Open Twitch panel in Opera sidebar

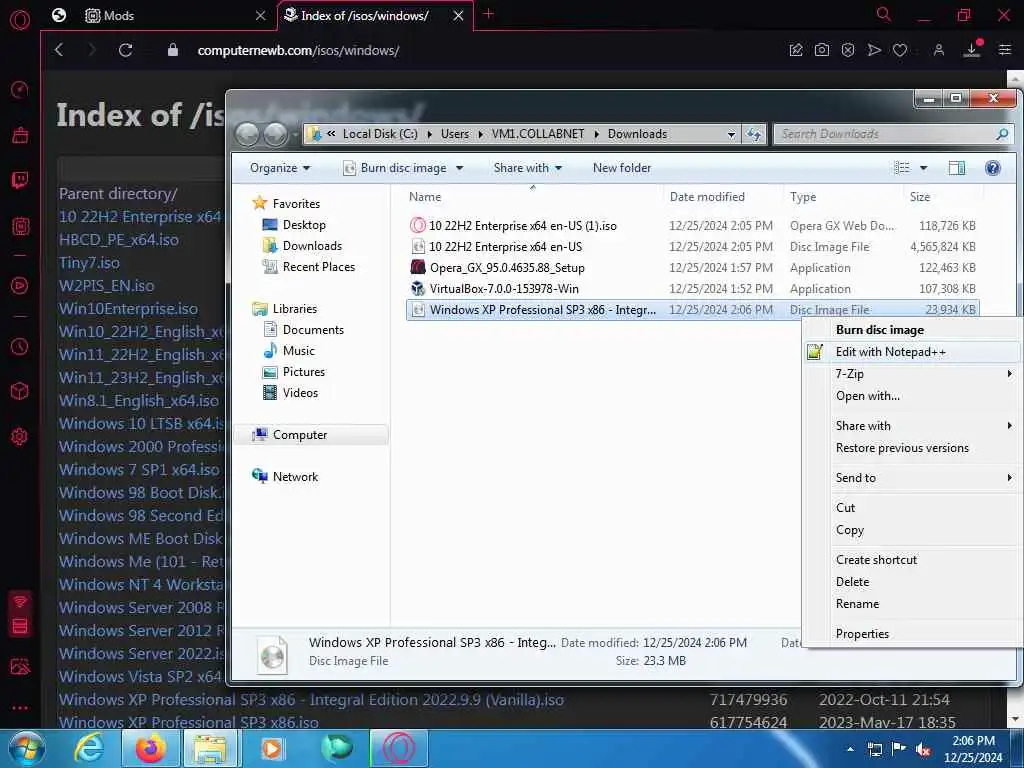20,181
